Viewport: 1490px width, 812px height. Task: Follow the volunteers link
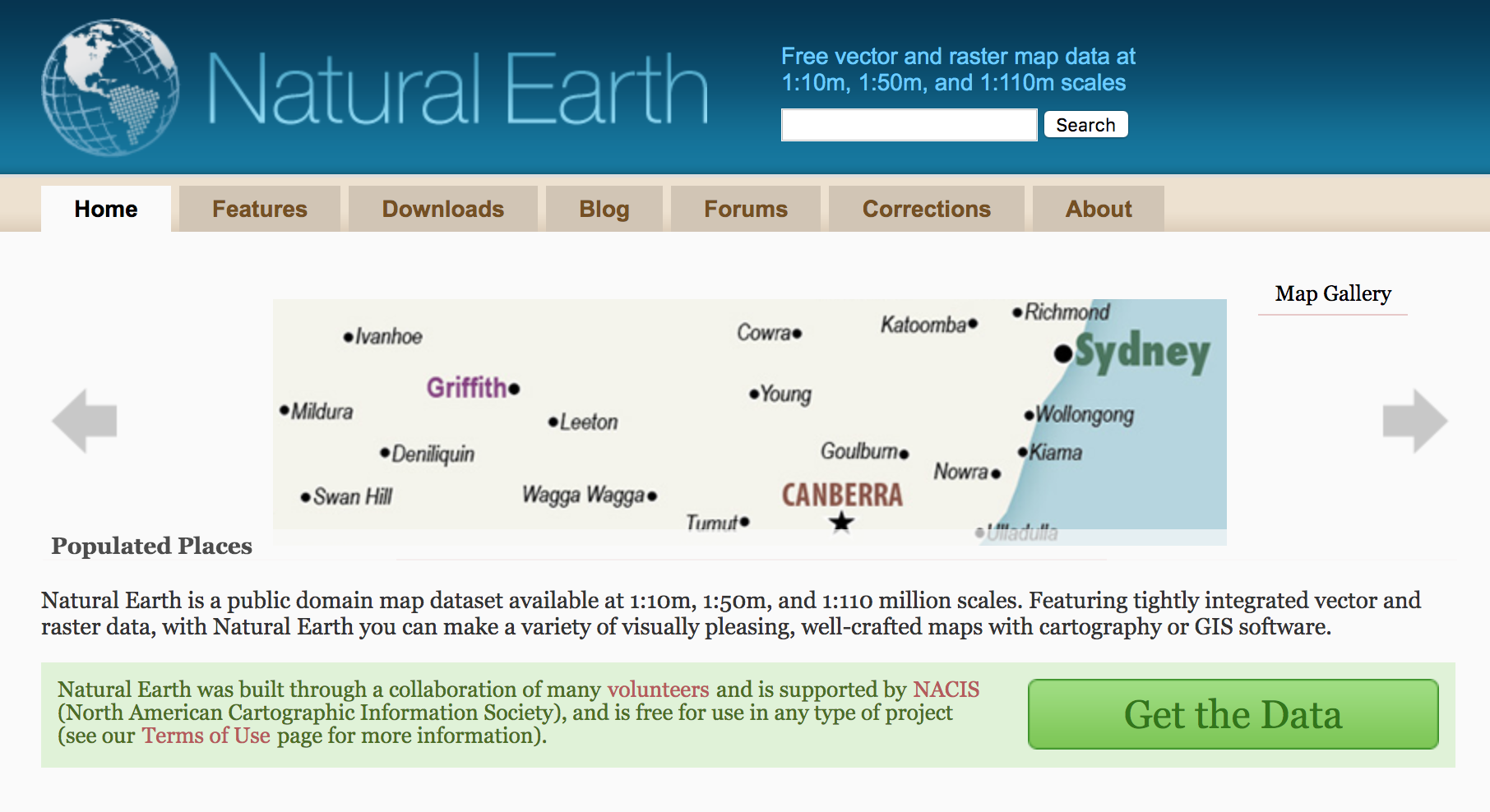pyautogui.click(x=658, y=689)
